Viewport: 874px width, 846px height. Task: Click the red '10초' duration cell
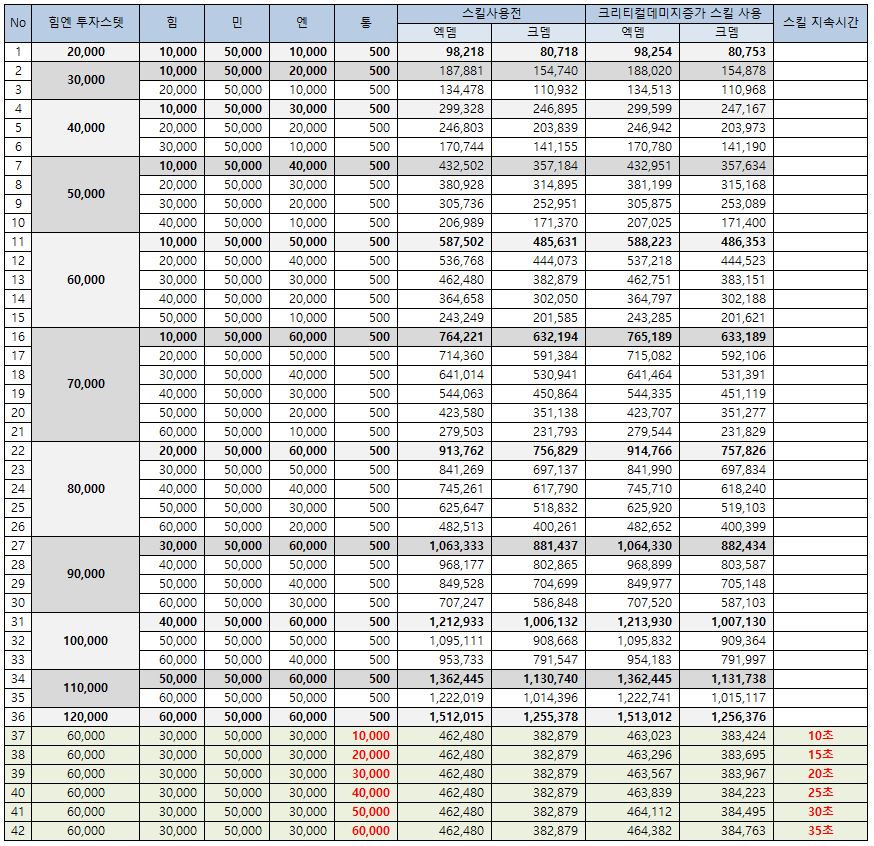820,735
